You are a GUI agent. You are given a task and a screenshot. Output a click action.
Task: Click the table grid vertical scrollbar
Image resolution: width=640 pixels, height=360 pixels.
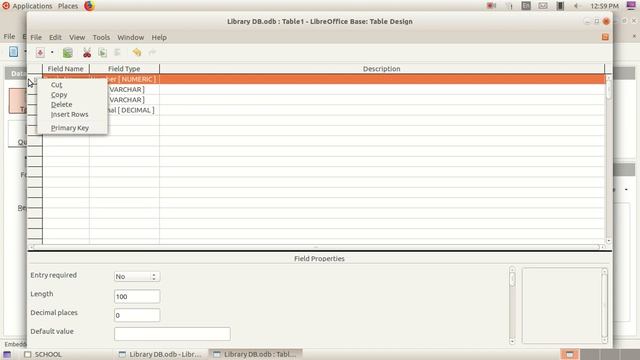609,159
